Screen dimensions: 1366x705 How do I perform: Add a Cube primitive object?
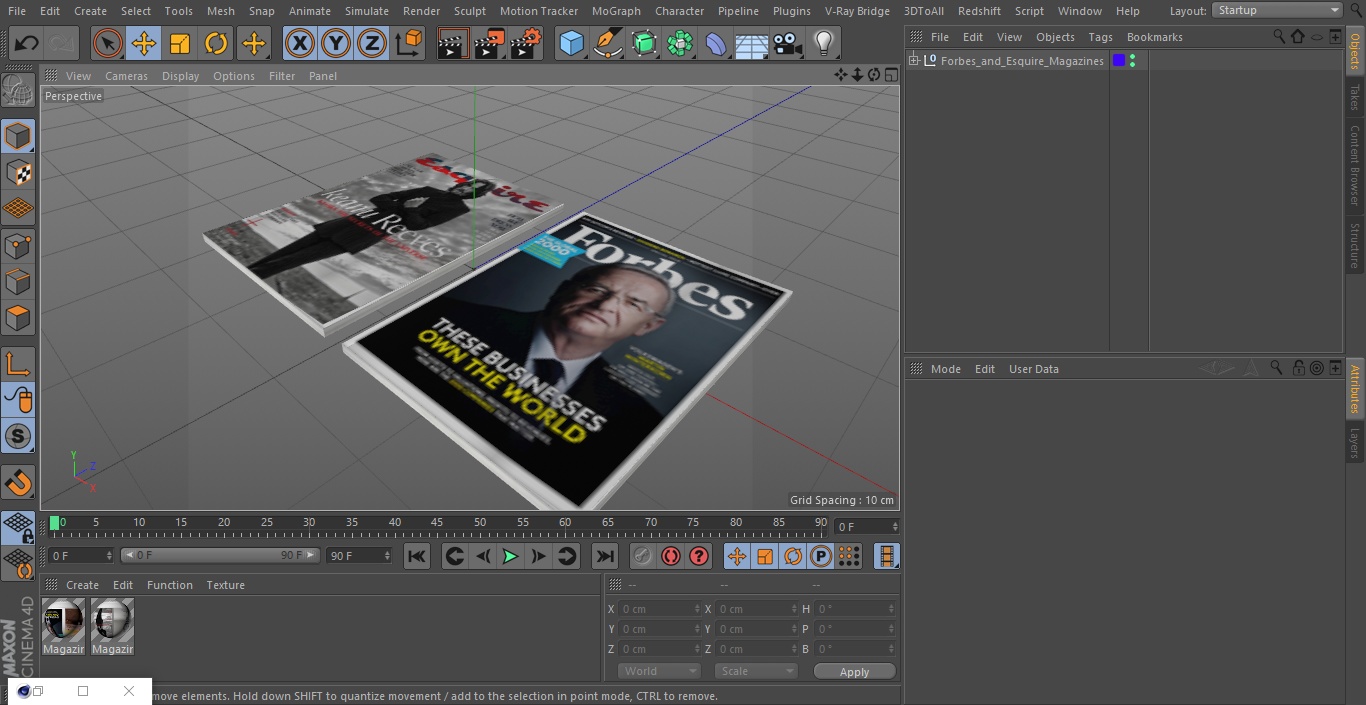point(571,44)
